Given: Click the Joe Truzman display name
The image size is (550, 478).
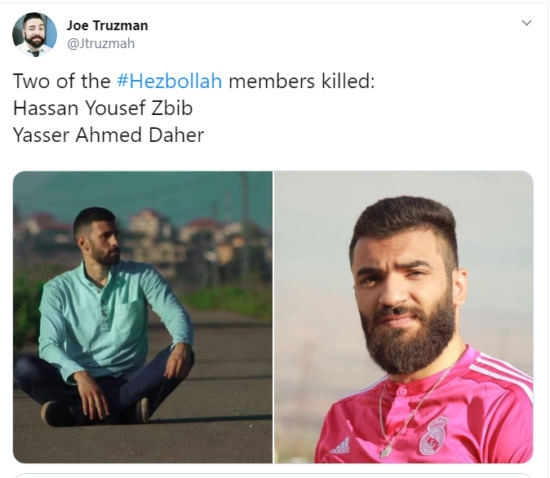Looking at the screenshot, I should [x=107, y=25].
